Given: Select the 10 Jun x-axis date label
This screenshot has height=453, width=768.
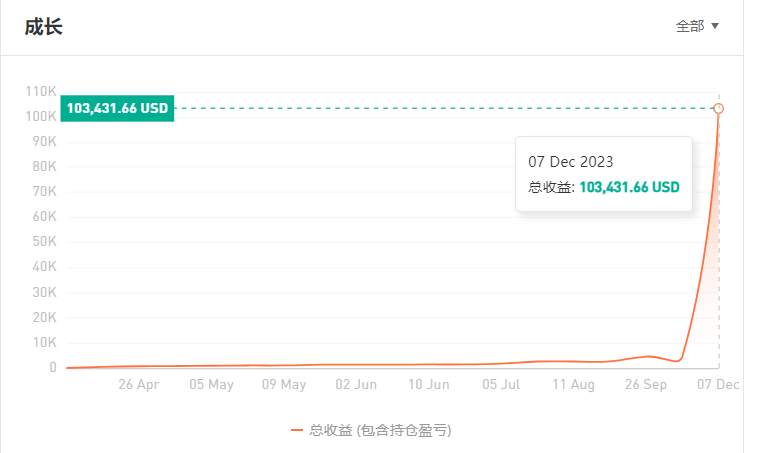Looking at the screenshot, I should (429, 384).
